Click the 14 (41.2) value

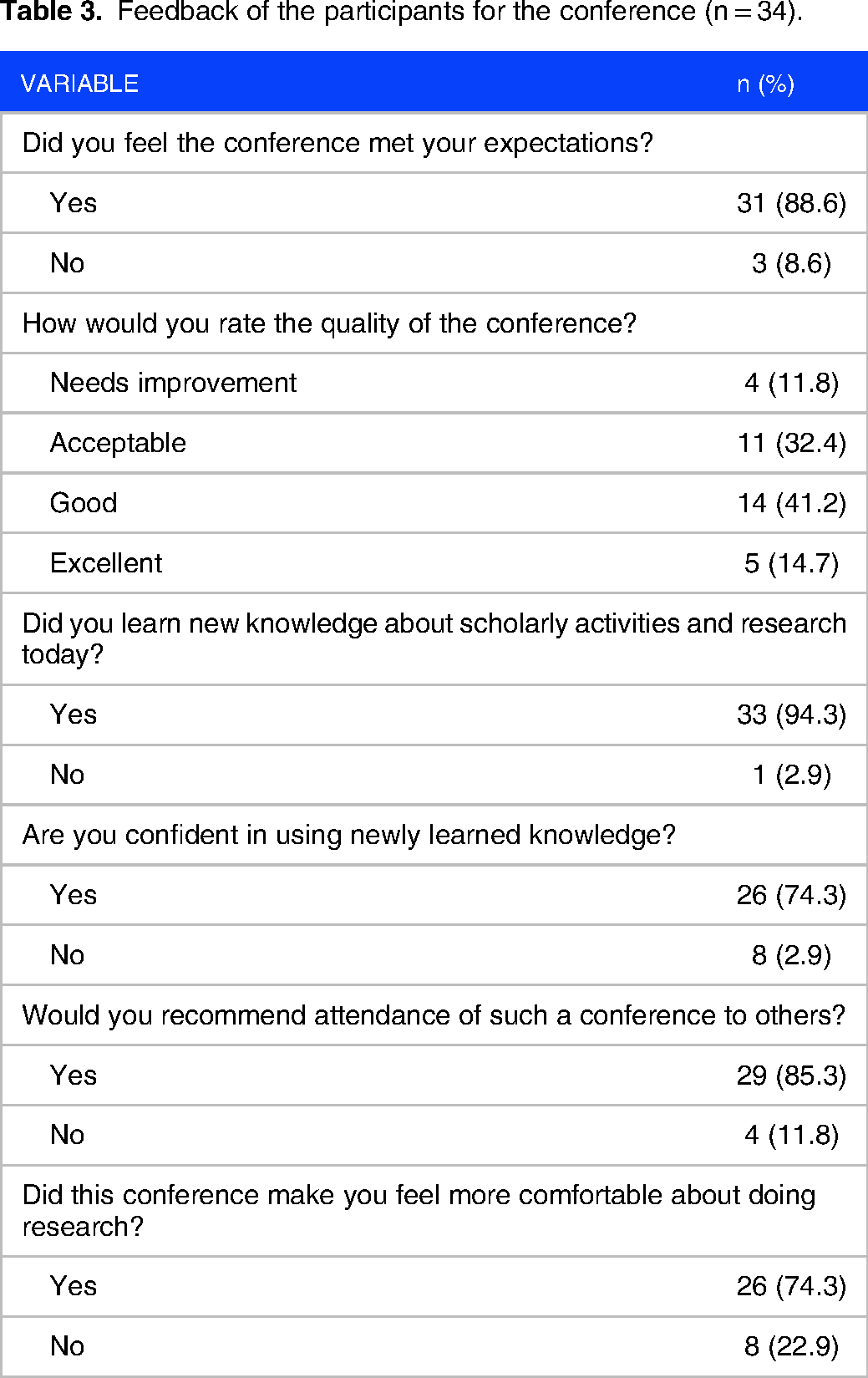791,503
